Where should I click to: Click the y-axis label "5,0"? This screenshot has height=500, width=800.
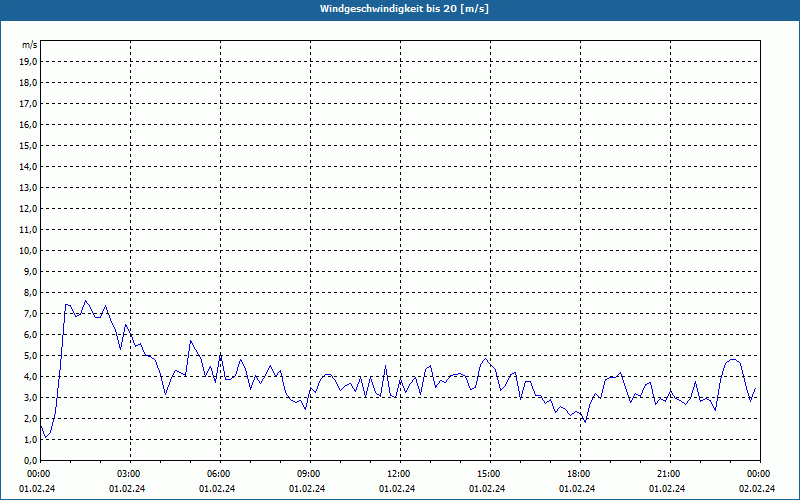click(x=30, y=356)
